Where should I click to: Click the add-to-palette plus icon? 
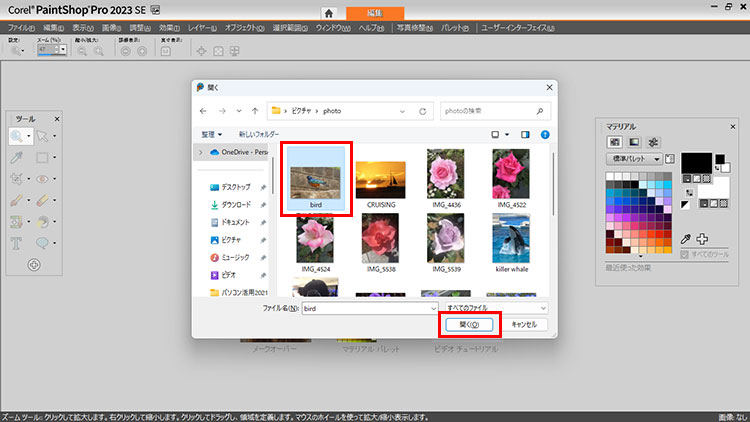coord(702,238)
